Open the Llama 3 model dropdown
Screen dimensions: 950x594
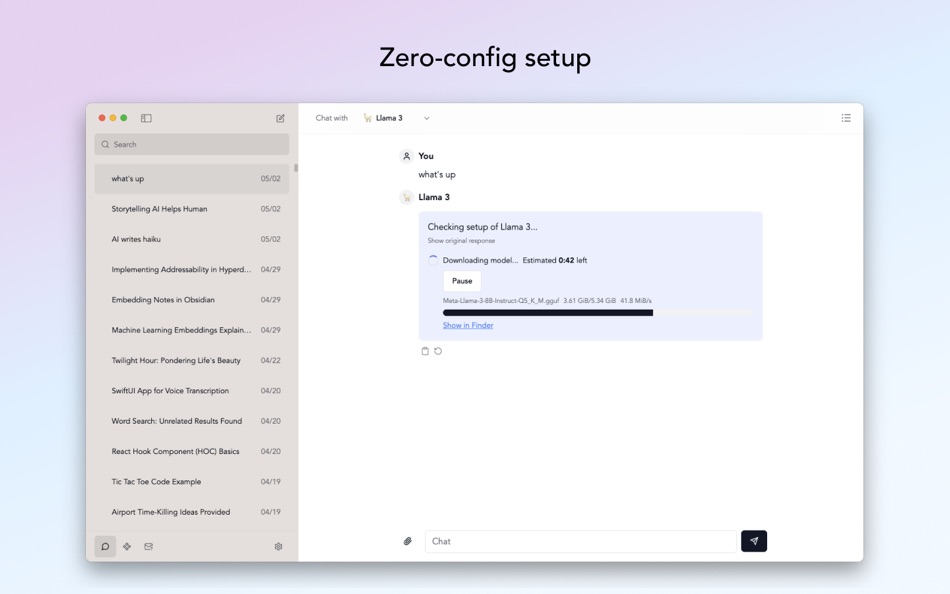pos(398,117)
